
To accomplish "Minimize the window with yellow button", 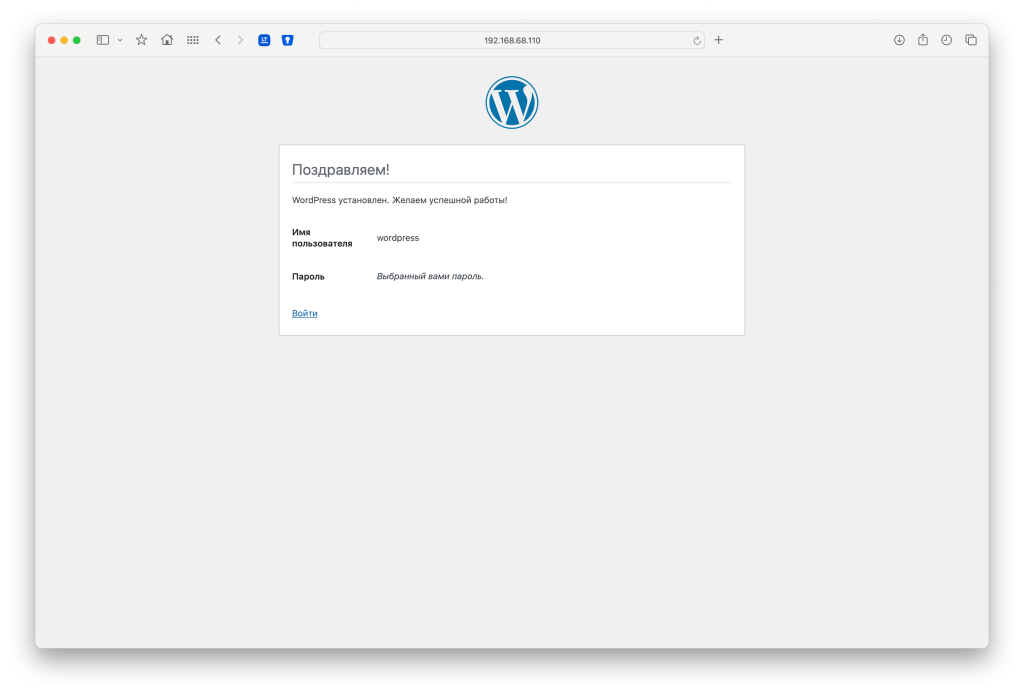I will [64, 40].
